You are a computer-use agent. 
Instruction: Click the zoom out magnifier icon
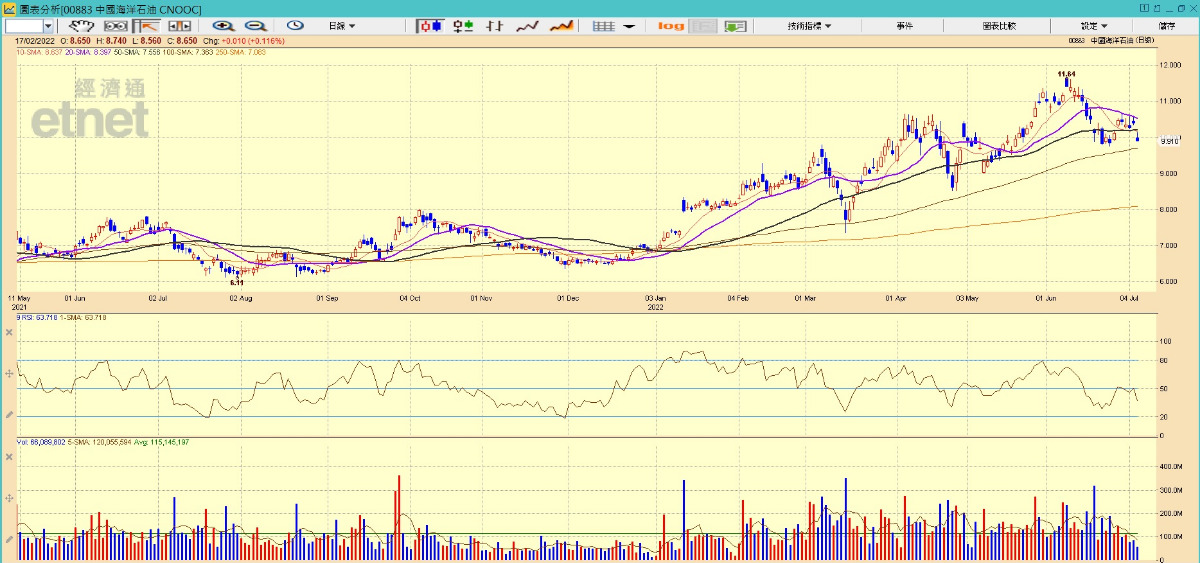click(x=256, y=26)
